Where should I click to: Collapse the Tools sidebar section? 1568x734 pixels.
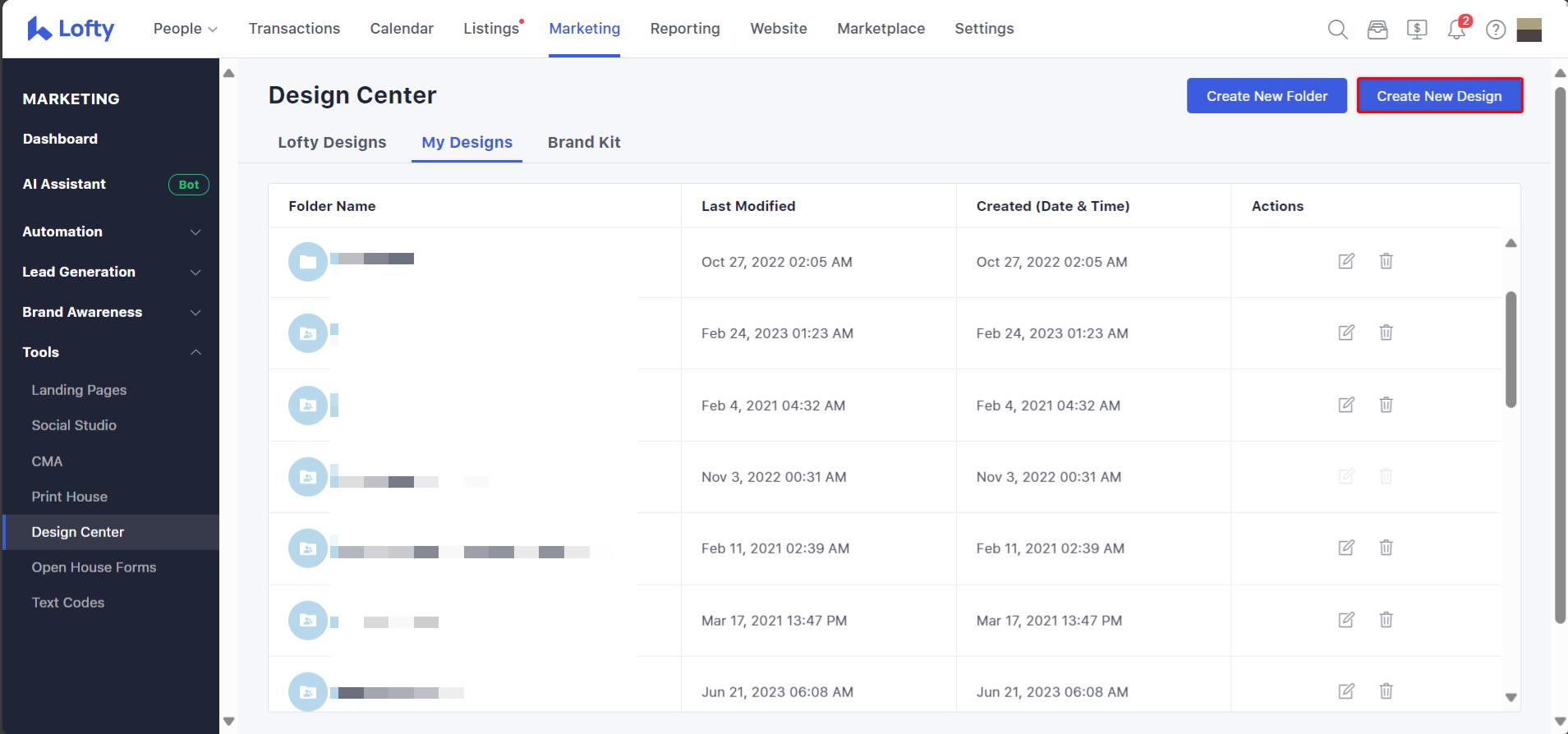pos(195,352)
